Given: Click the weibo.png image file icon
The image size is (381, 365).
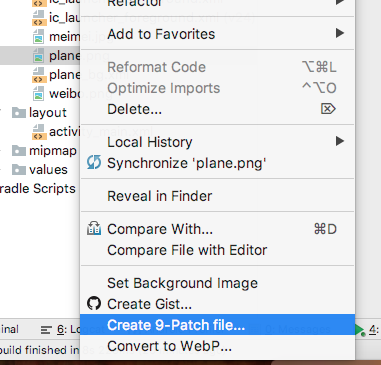Looking at the screenshot, I should click(x=38, y=94).
